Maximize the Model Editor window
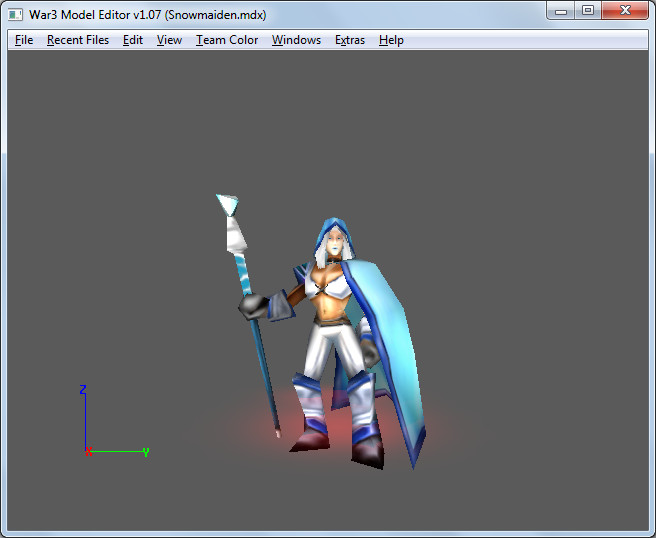The height and width of the screenshot is (538, 656). point(588,10)
